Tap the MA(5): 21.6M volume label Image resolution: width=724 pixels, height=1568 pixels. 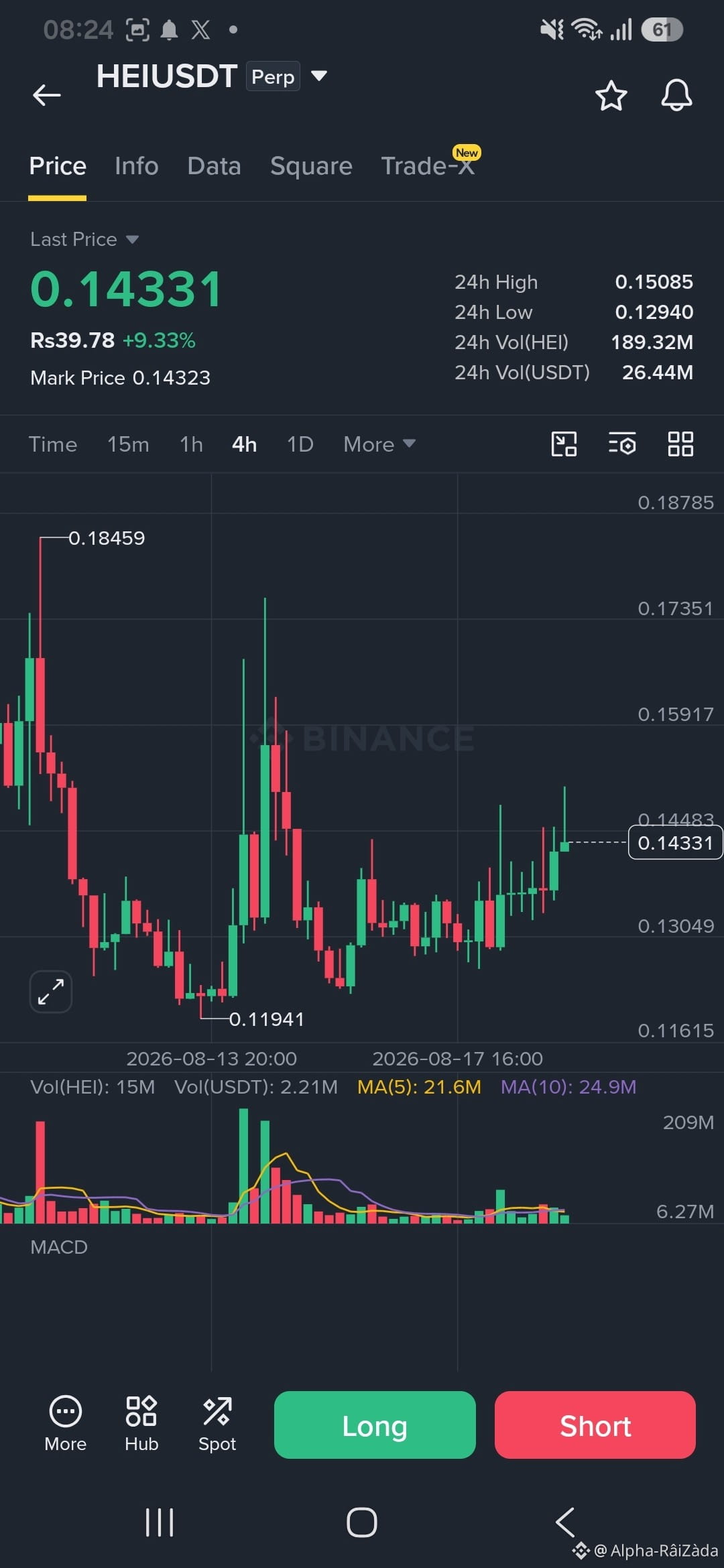[x=420, y=1087]
